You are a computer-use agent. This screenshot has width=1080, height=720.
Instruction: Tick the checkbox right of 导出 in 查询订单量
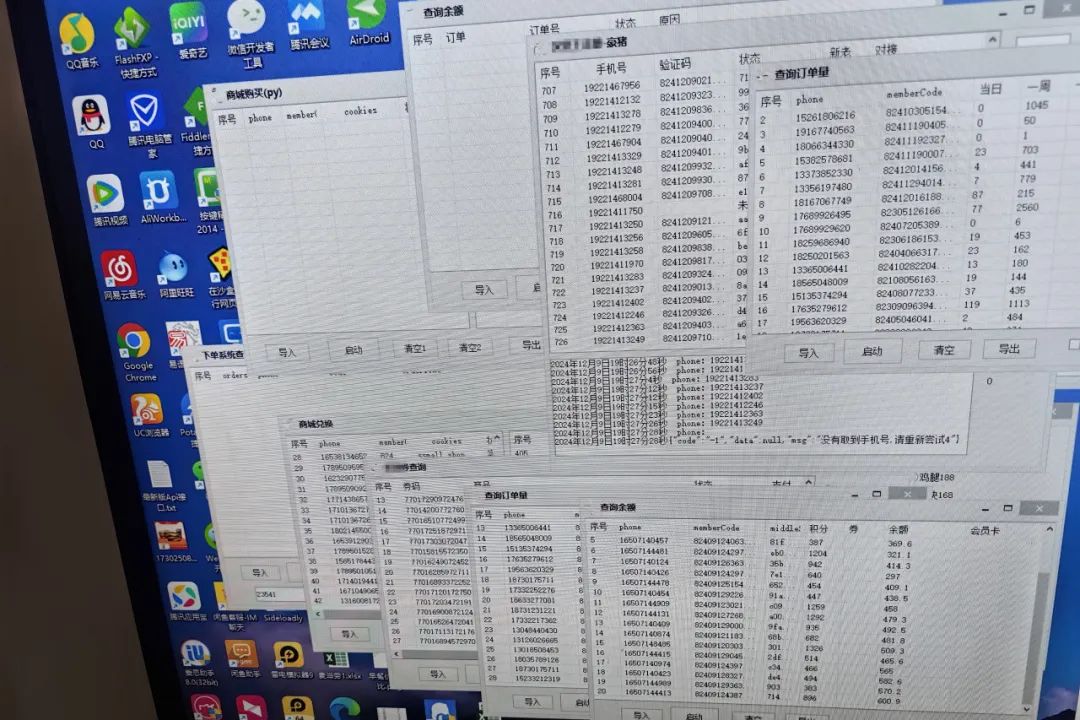1073,345
